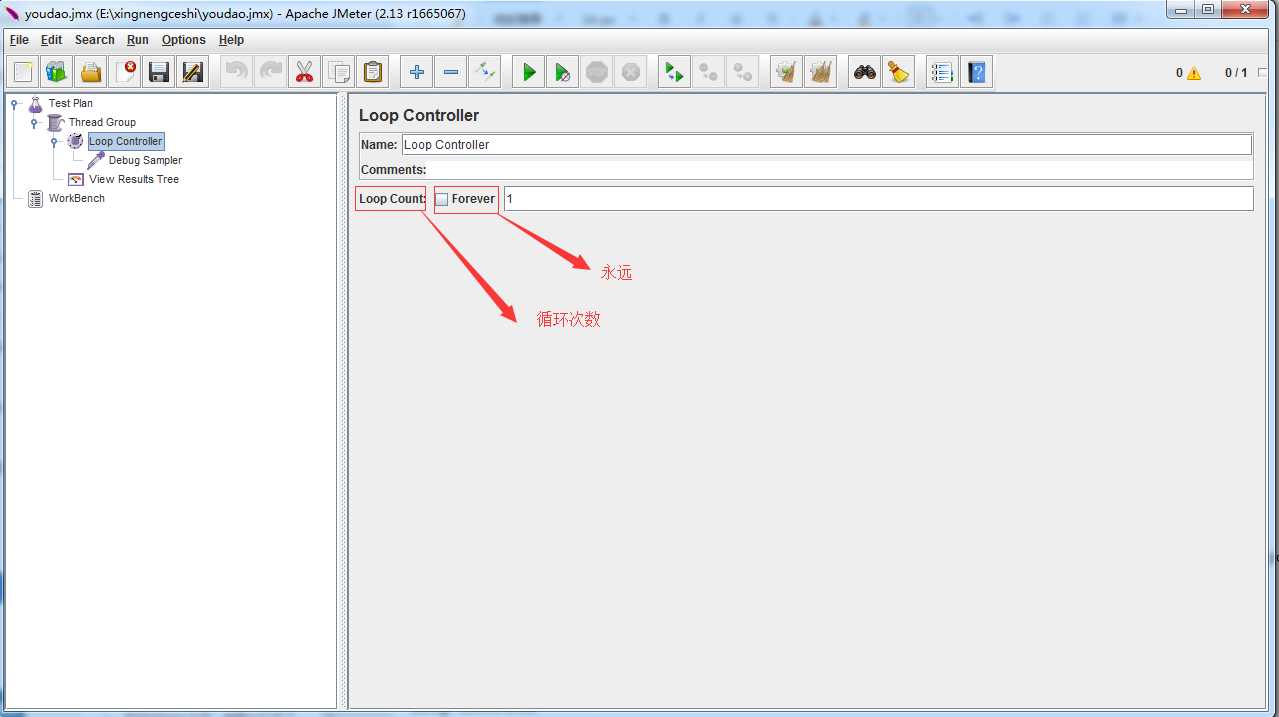1279x717 pixels.
Task: Open the Edit menu
Action: 51,40
